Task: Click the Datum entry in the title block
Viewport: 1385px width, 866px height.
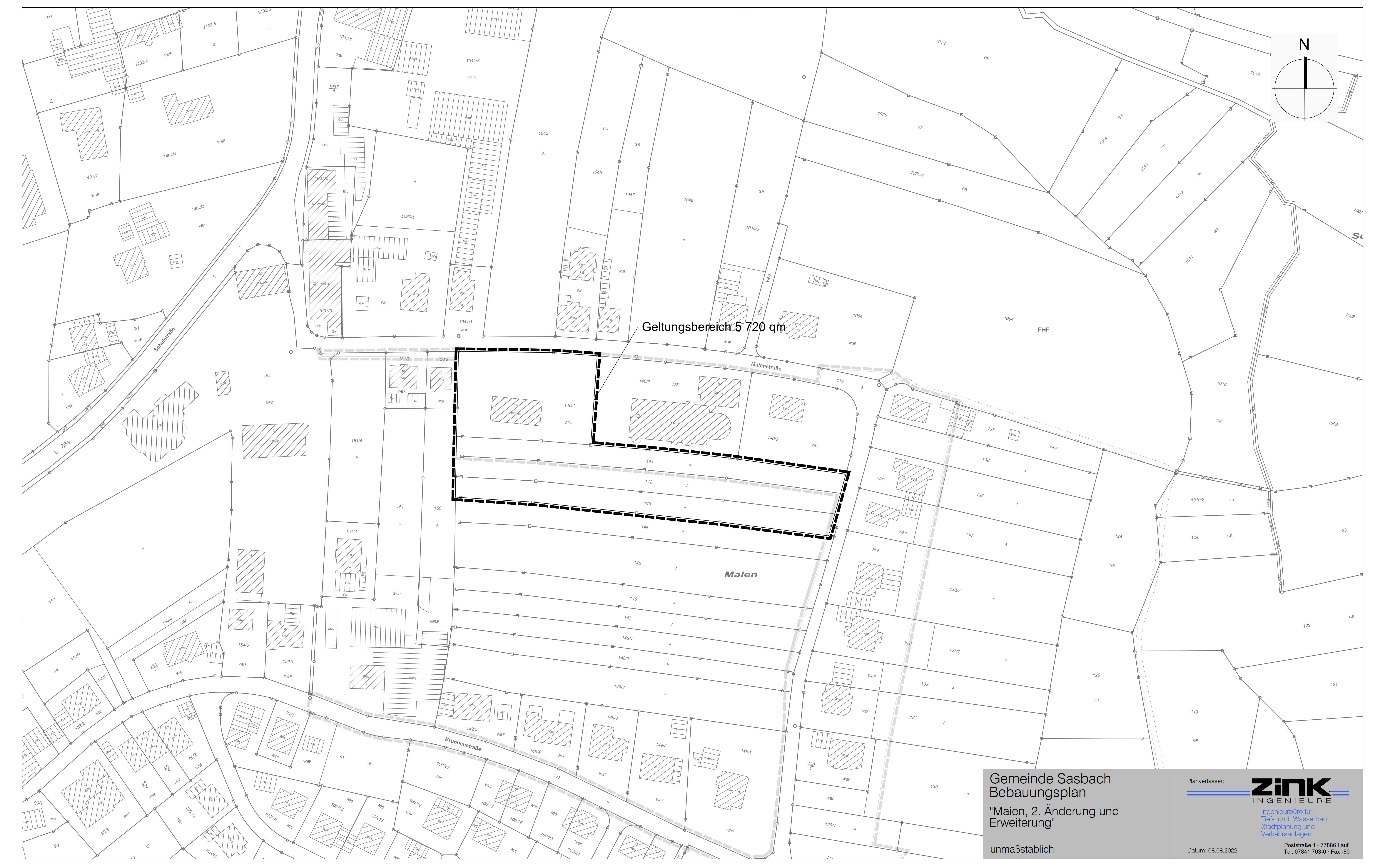Action: point(1212,849)
